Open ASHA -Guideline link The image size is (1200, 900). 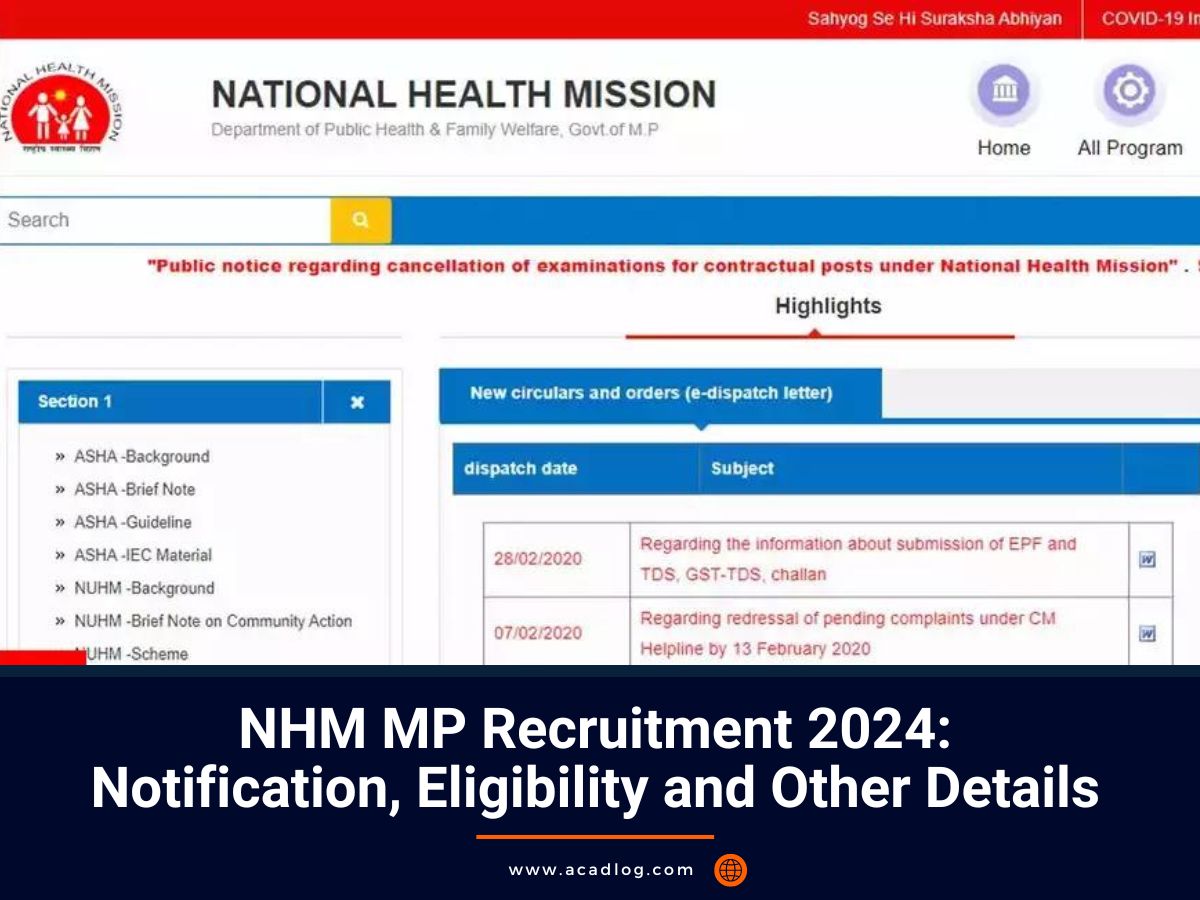(133, 523)
